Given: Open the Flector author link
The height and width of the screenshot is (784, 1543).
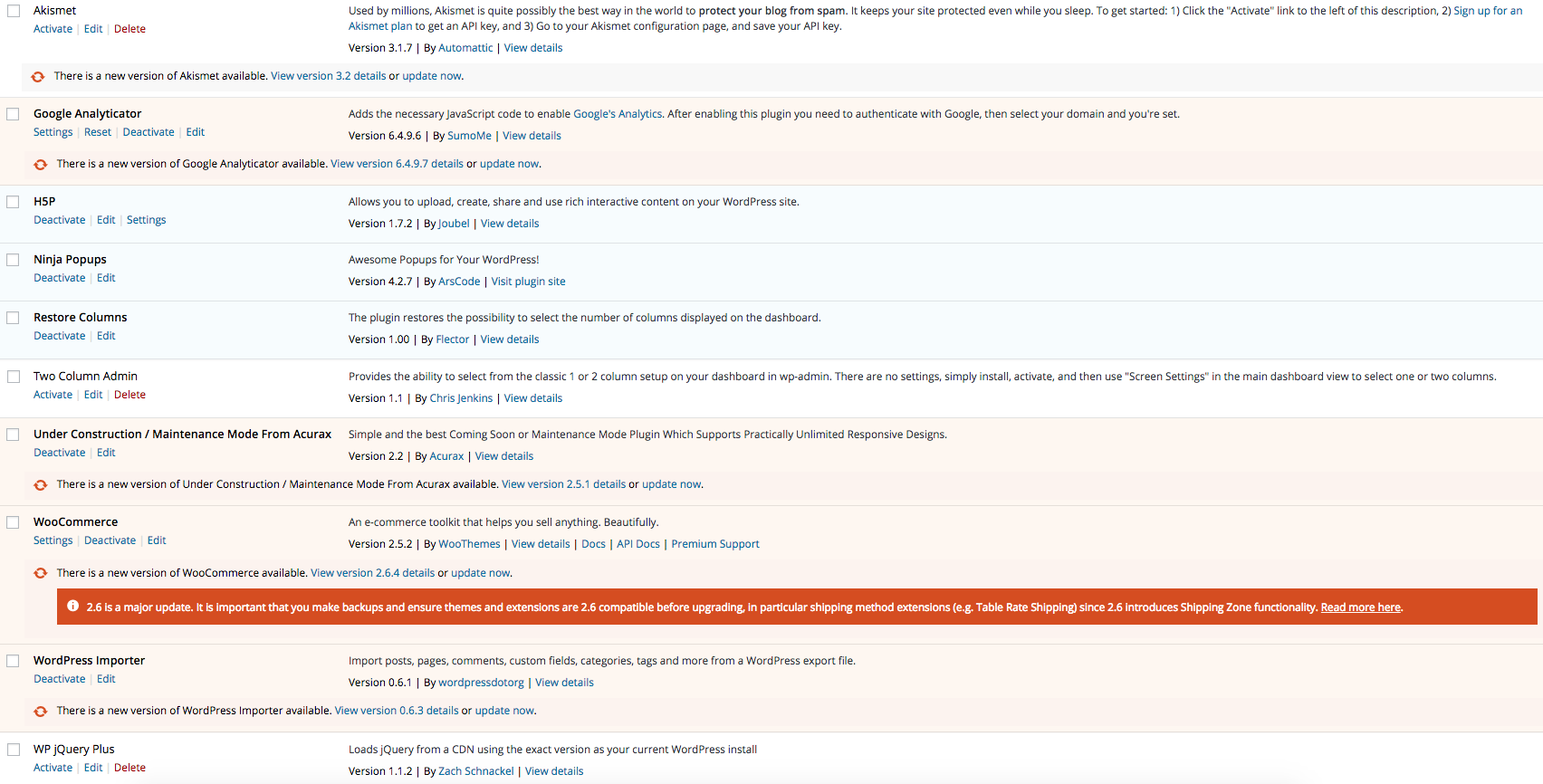Looking at the screenshot, I should coord(452,339).
